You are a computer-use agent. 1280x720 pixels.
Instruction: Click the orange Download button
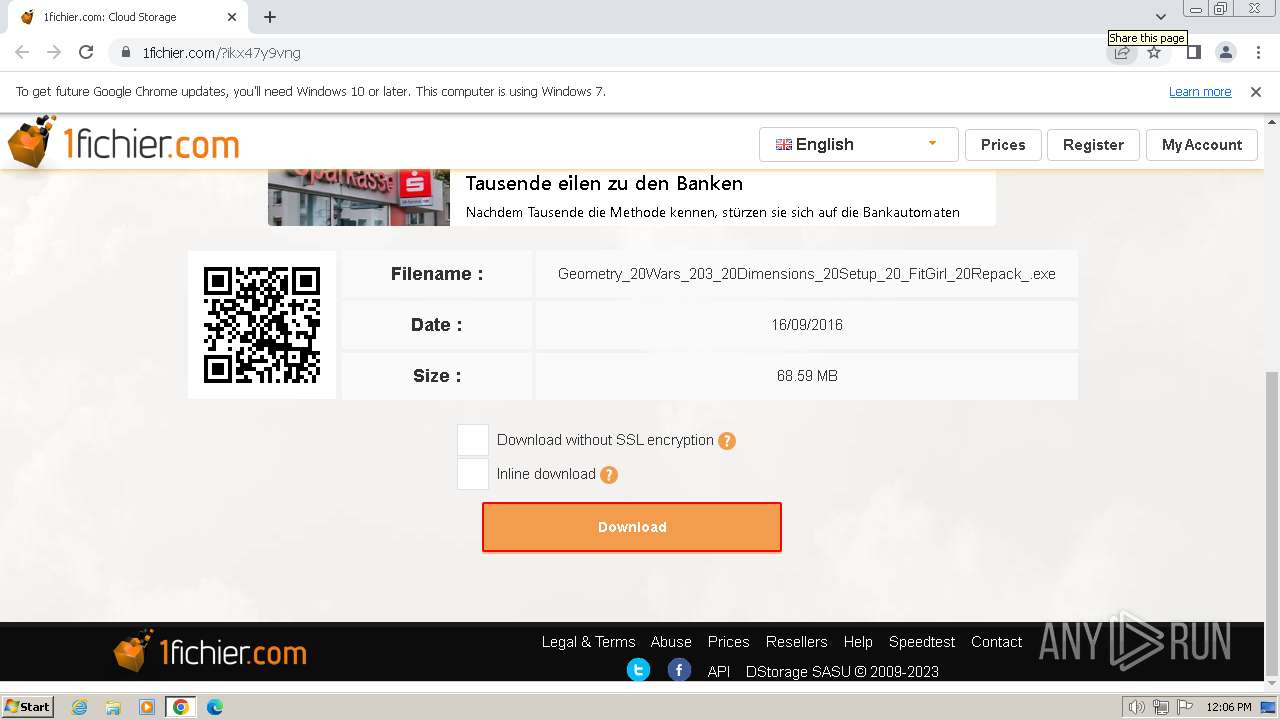pyautogui.click(x=632, y=527)
